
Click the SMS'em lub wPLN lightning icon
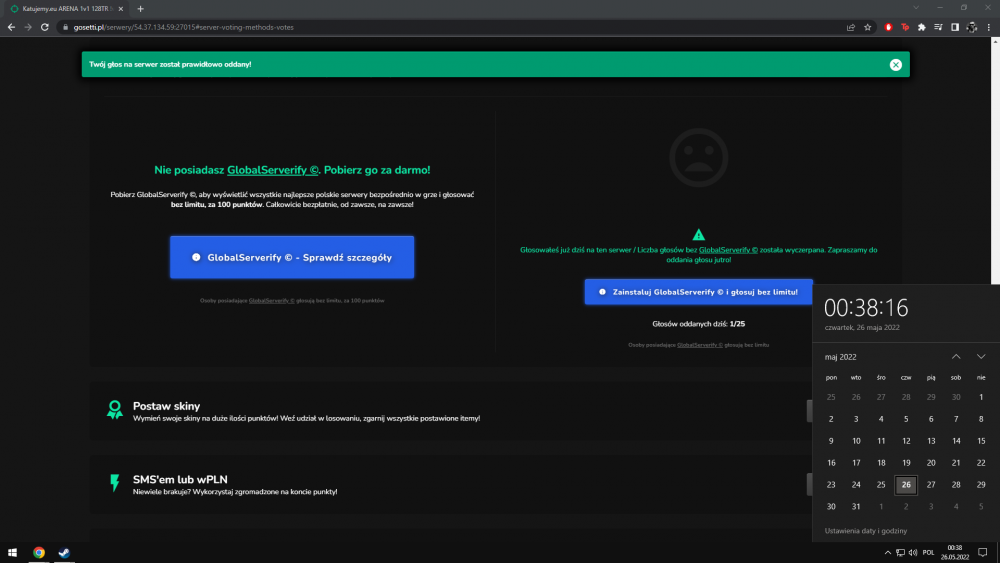115,483
